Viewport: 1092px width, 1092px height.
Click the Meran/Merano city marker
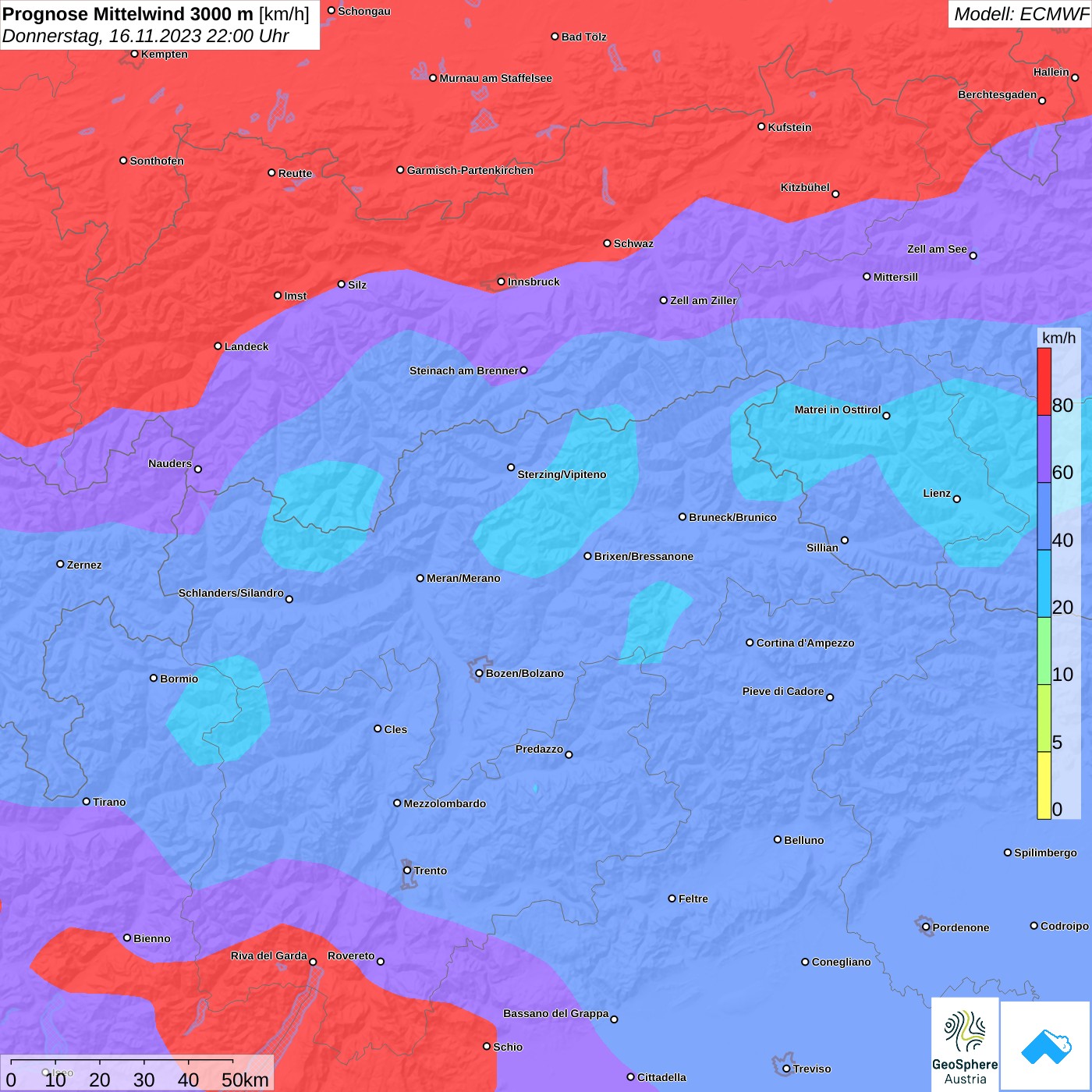(x=420, y=578)
